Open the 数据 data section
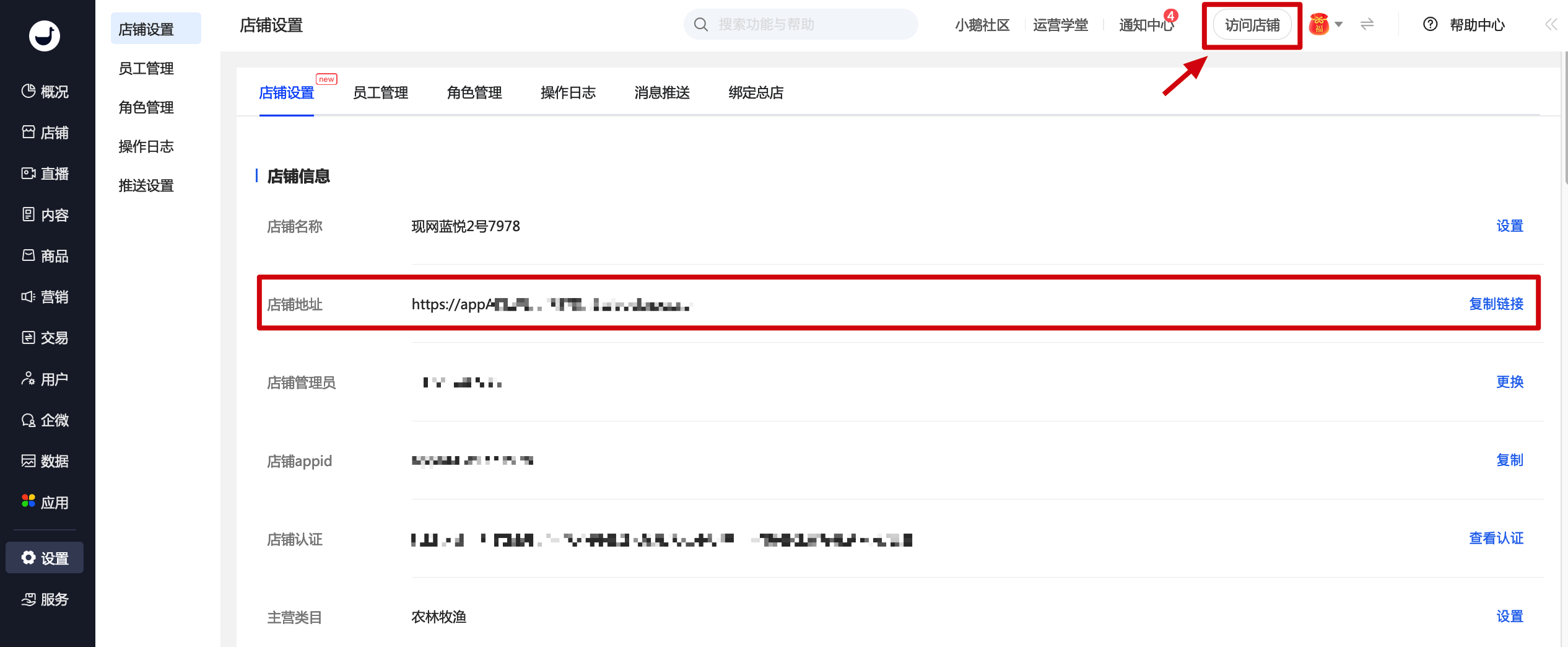1568x647 pixels. click(45, 461)
